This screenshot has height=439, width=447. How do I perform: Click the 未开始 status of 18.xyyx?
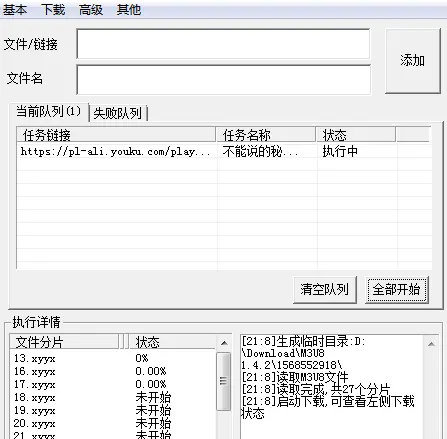point(153,397)
